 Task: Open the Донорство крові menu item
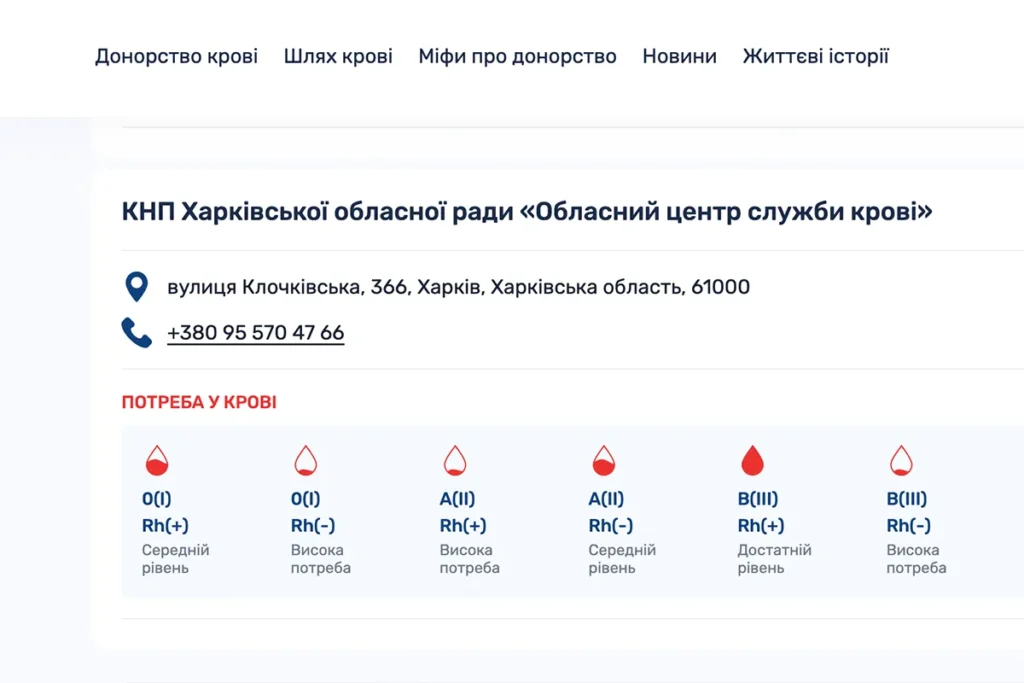[176, 56]
